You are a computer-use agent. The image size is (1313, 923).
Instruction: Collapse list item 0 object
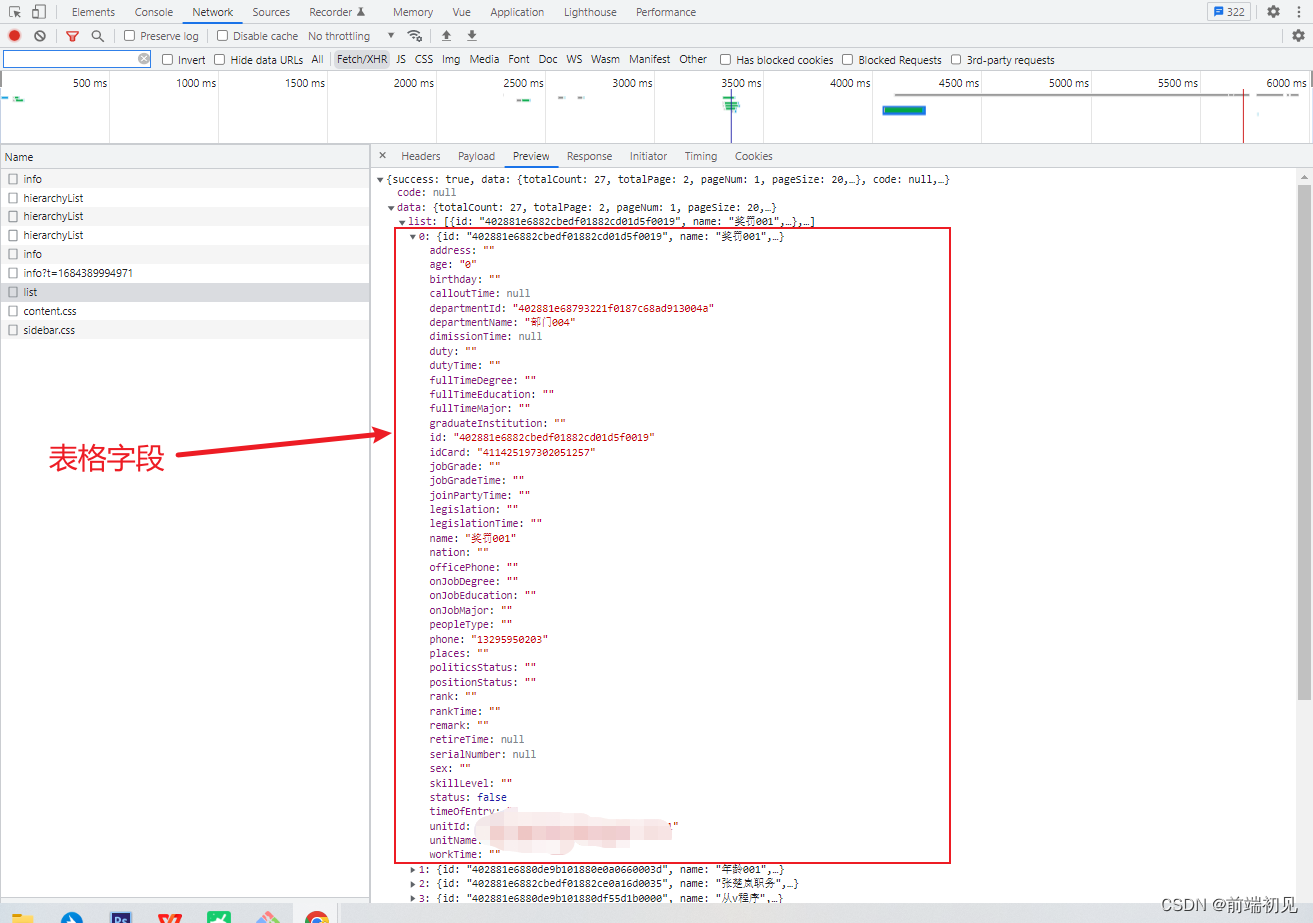click(x=413, y=237)
